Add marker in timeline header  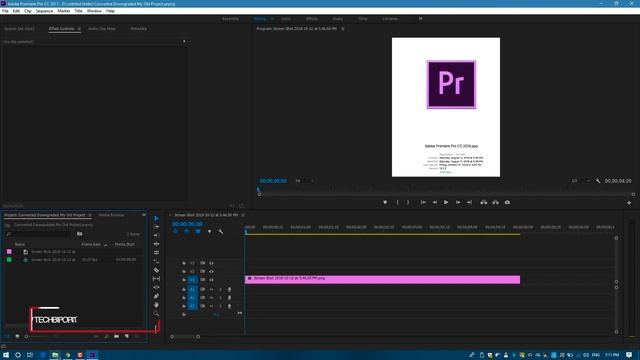[209, 231]
